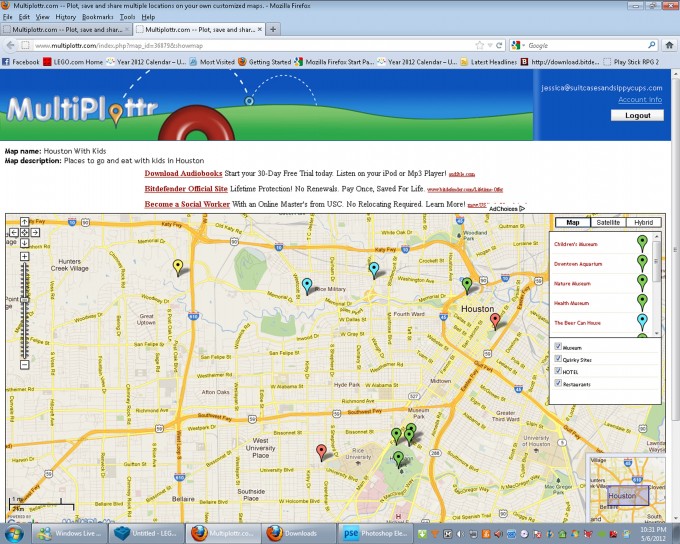Click the Houston overview minimap
Viewport: 680px width, 544px height.
(627, 488)
